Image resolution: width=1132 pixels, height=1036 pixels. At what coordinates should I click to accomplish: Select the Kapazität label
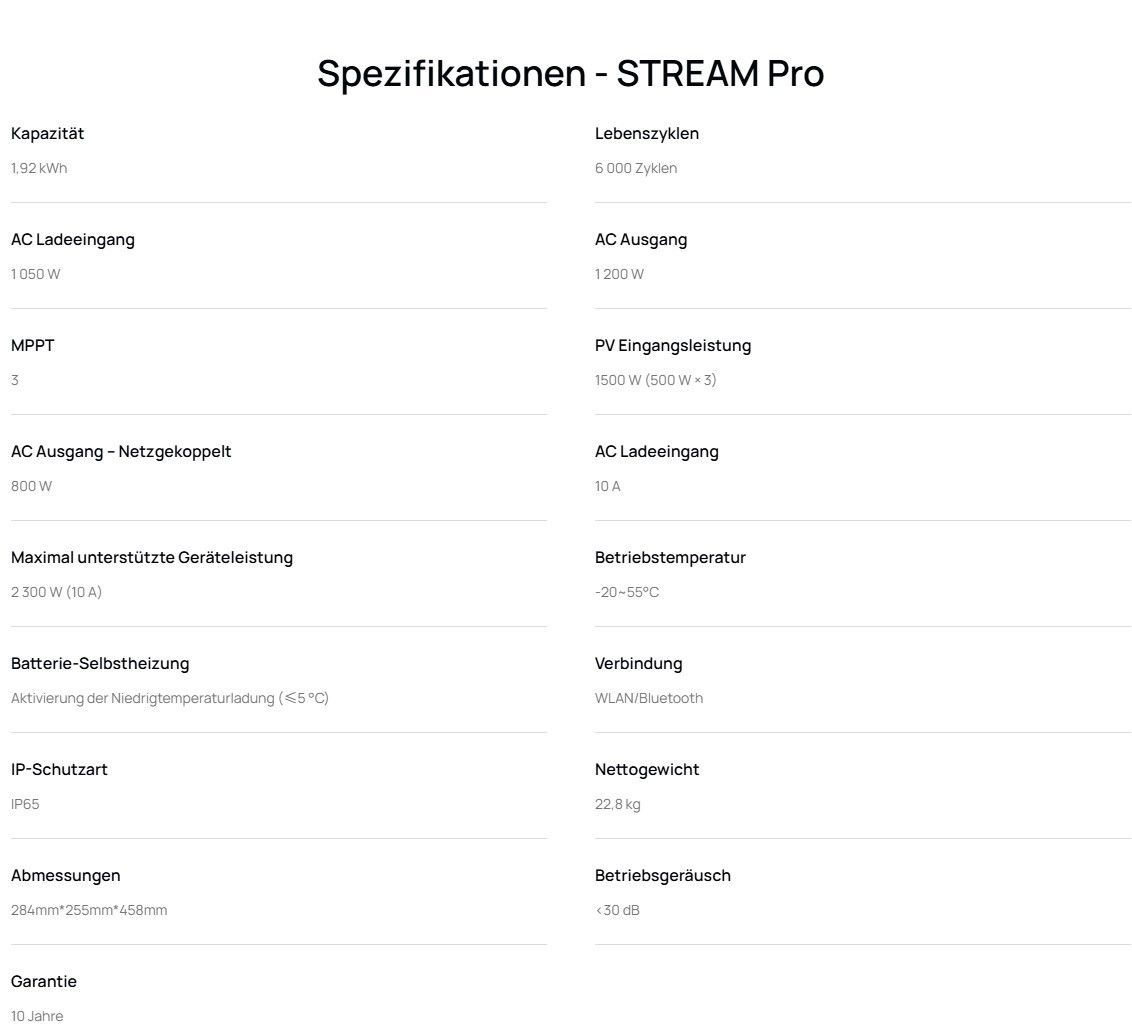point(48,133)
